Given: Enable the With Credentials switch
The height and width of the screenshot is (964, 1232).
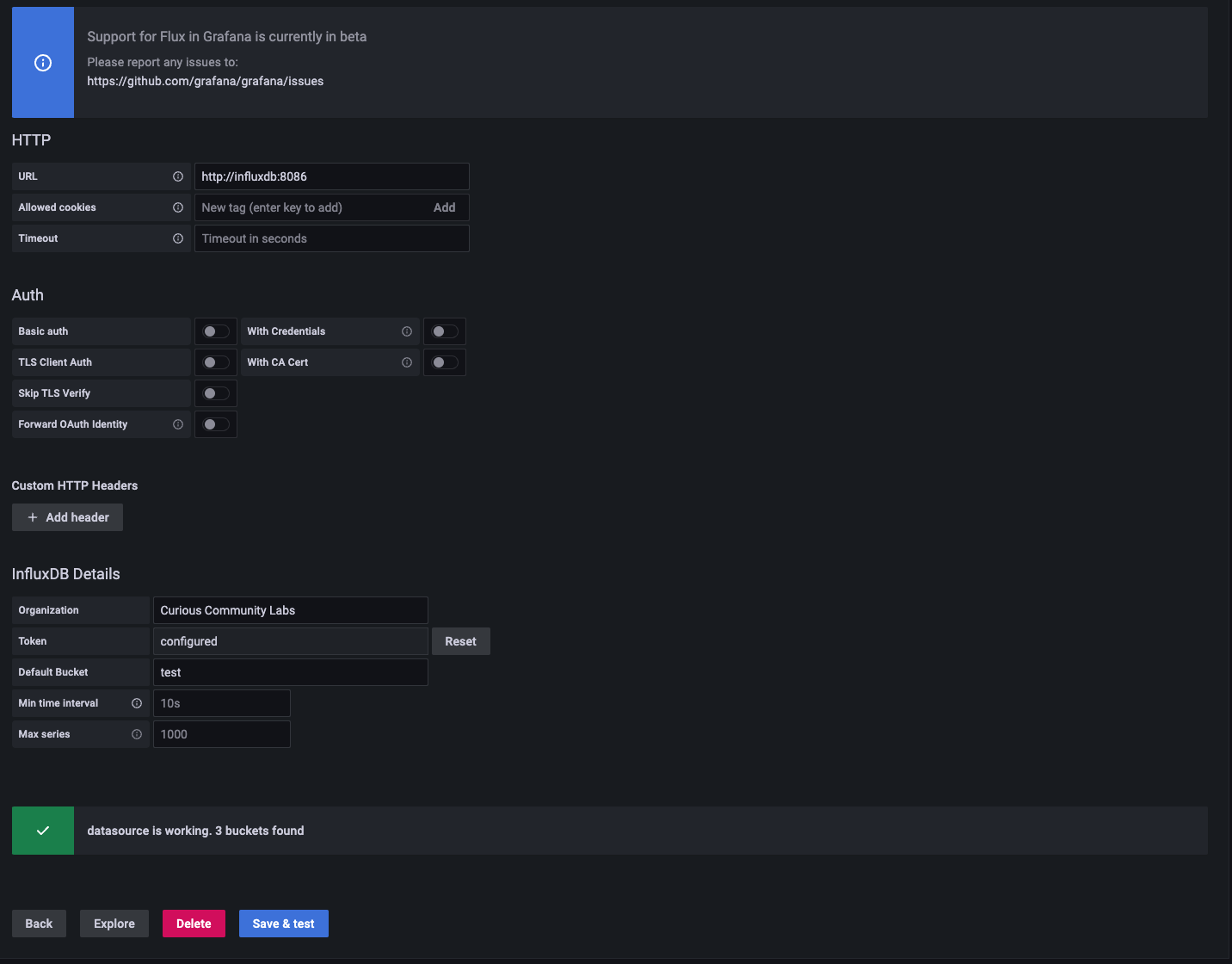Looking at the screenshot, I should 445,331.
